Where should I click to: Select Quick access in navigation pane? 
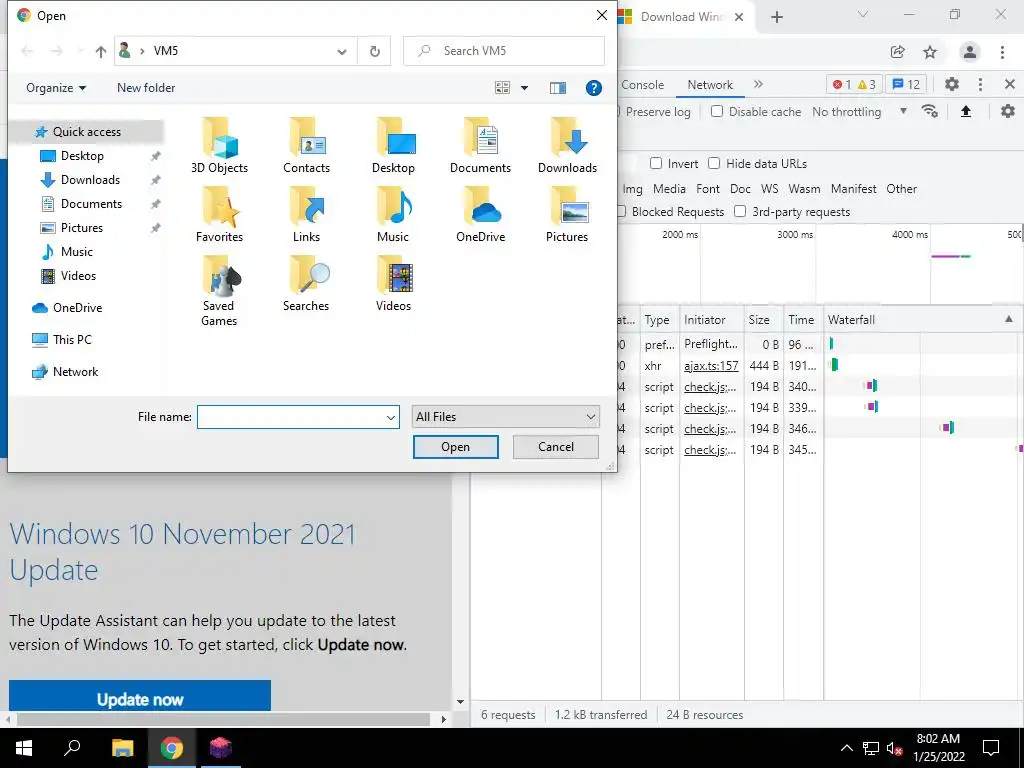(87, 132)
